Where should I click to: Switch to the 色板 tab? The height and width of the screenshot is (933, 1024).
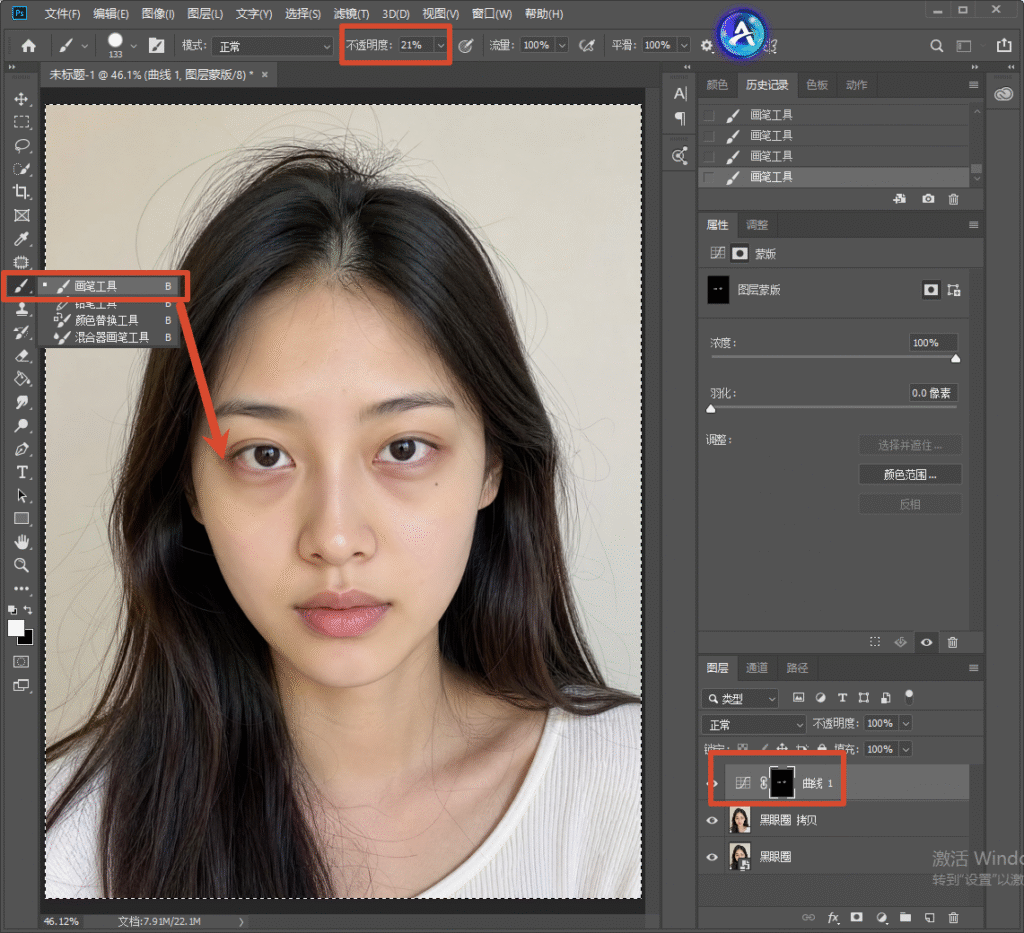point(816,85)
